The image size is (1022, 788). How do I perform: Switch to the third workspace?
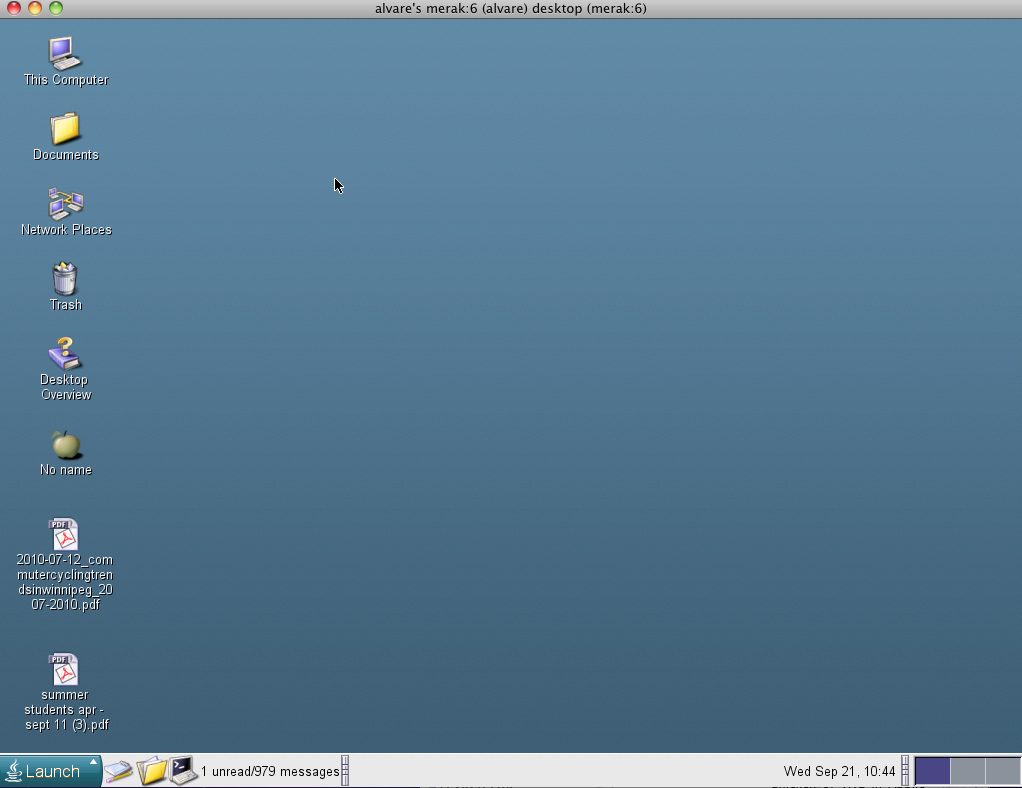pos(1002,771)
